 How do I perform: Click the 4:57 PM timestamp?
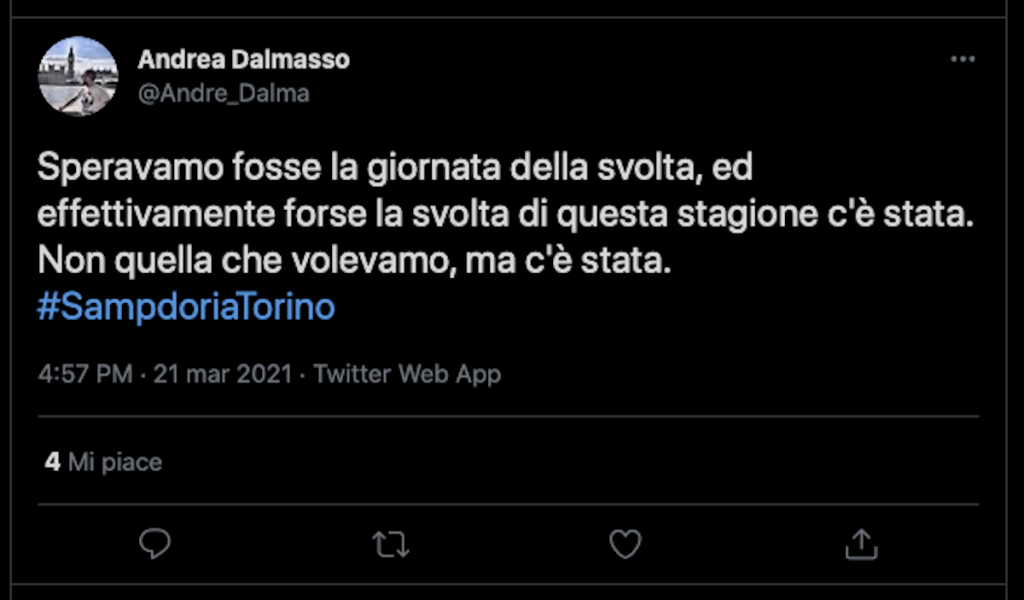pyautogui.click(x=84, y=375)
